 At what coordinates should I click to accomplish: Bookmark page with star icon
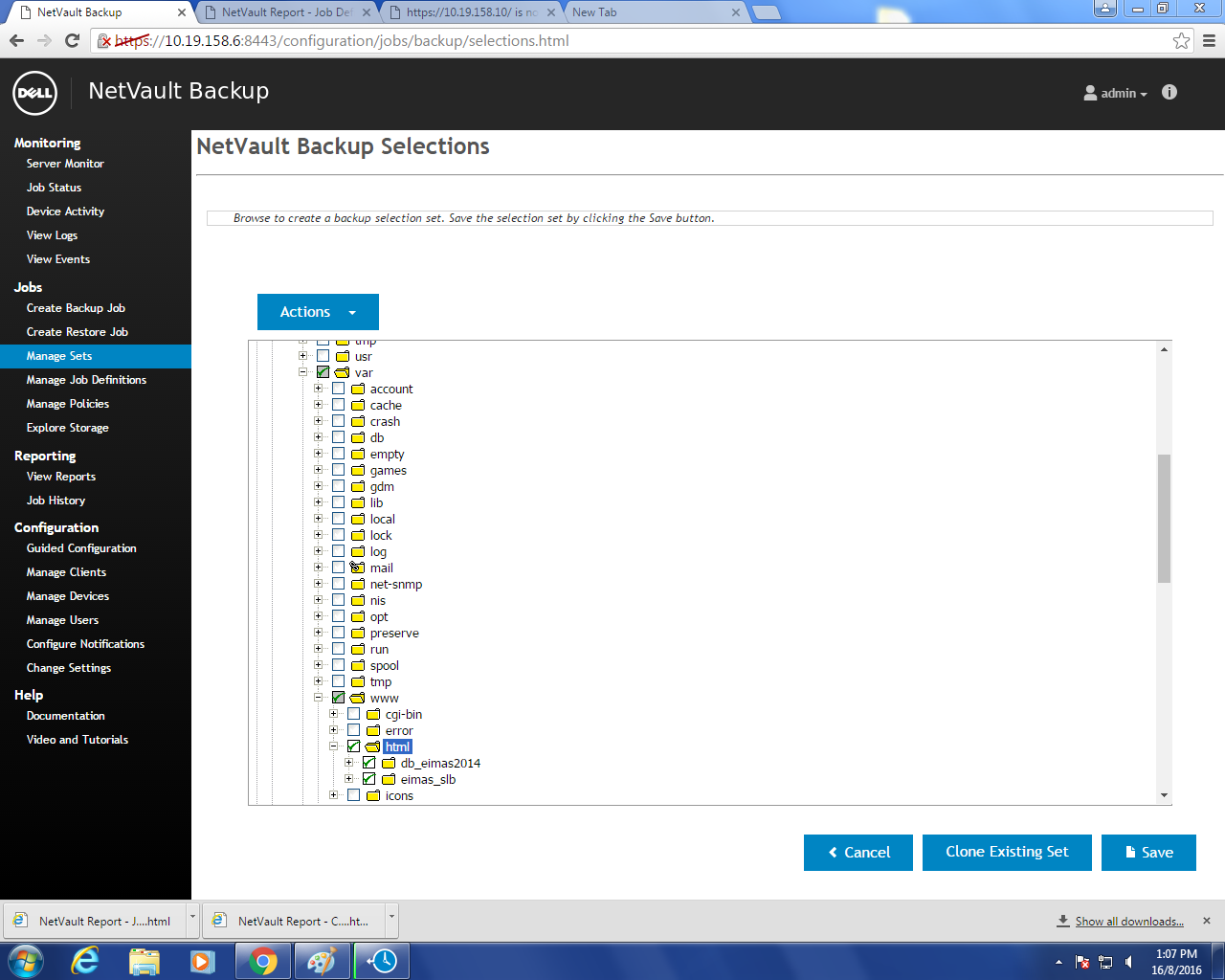(x=1182, y=40)
